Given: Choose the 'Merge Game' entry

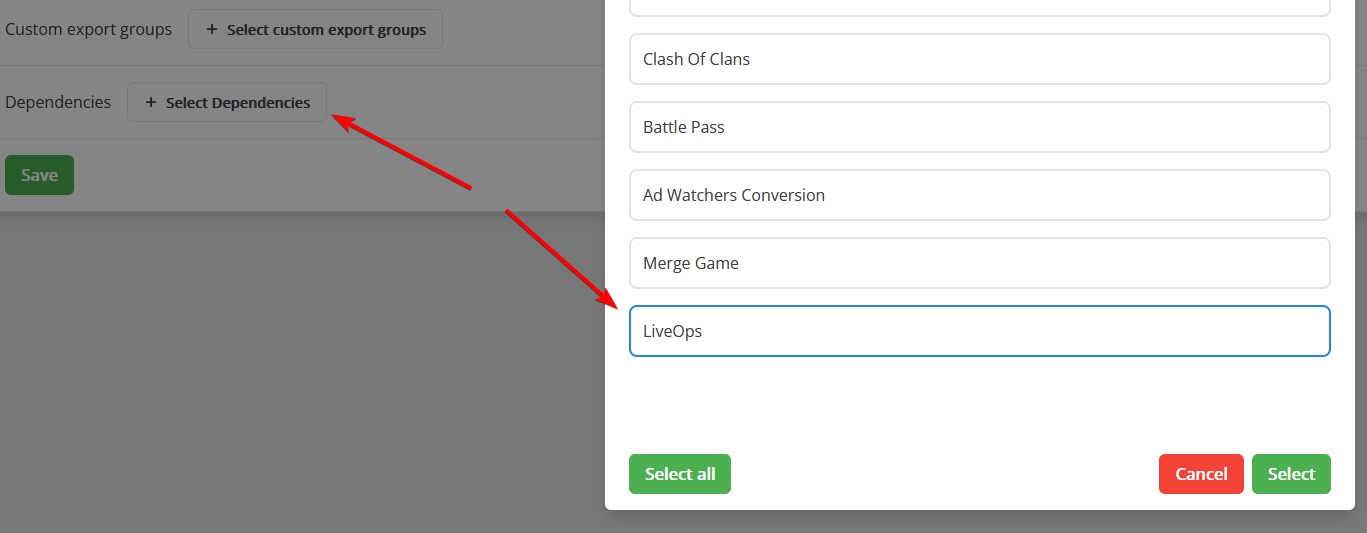Looking at the screenshot, I should [979, 263].
